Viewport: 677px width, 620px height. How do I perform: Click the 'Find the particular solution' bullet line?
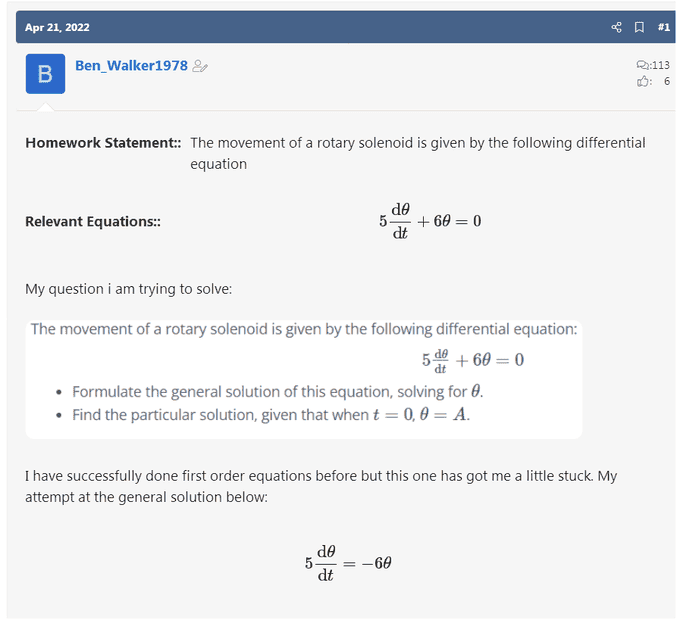[x=270, y=414]
